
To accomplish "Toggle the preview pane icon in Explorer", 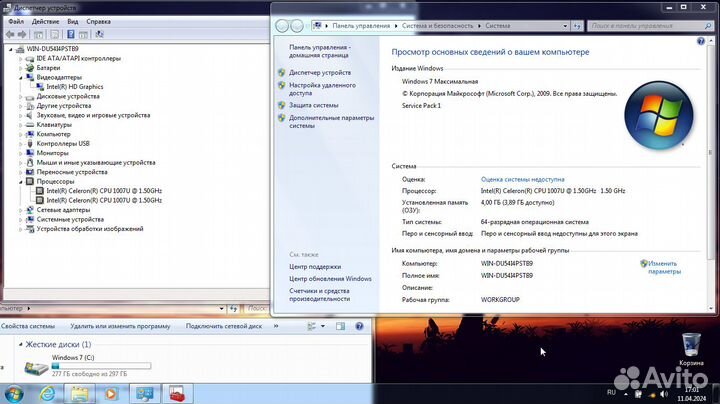I will (x=340, y=326).
